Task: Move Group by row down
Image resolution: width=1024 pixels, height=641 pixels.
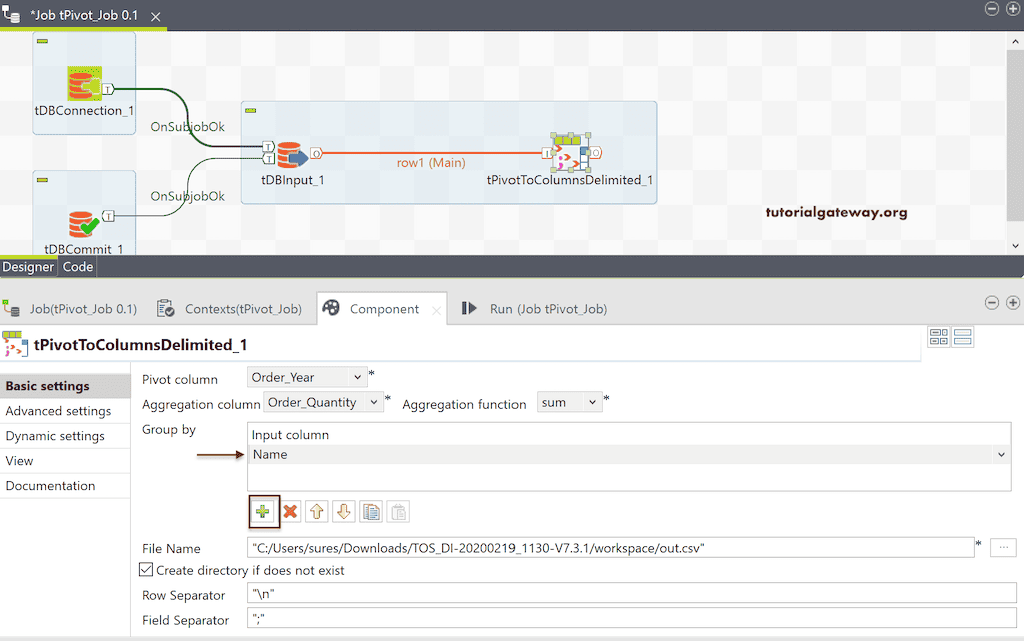Action: [344, 512]
